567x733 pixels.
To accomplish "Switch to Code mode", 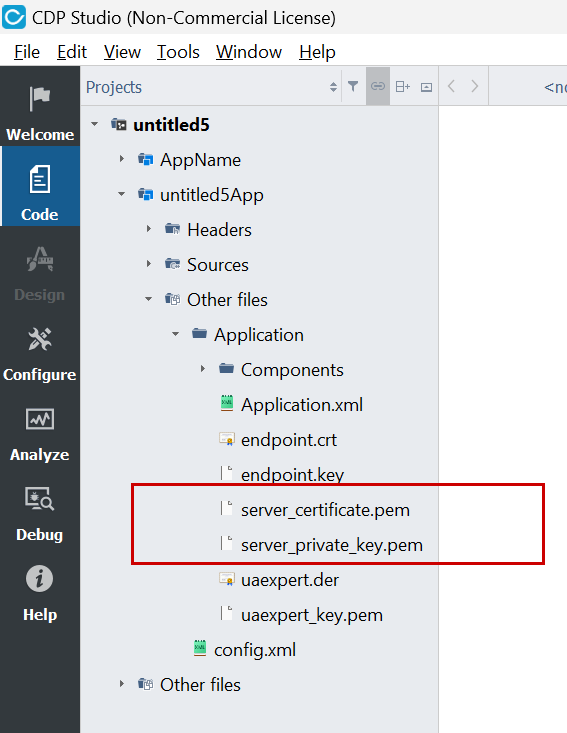I will coord(40,186).
